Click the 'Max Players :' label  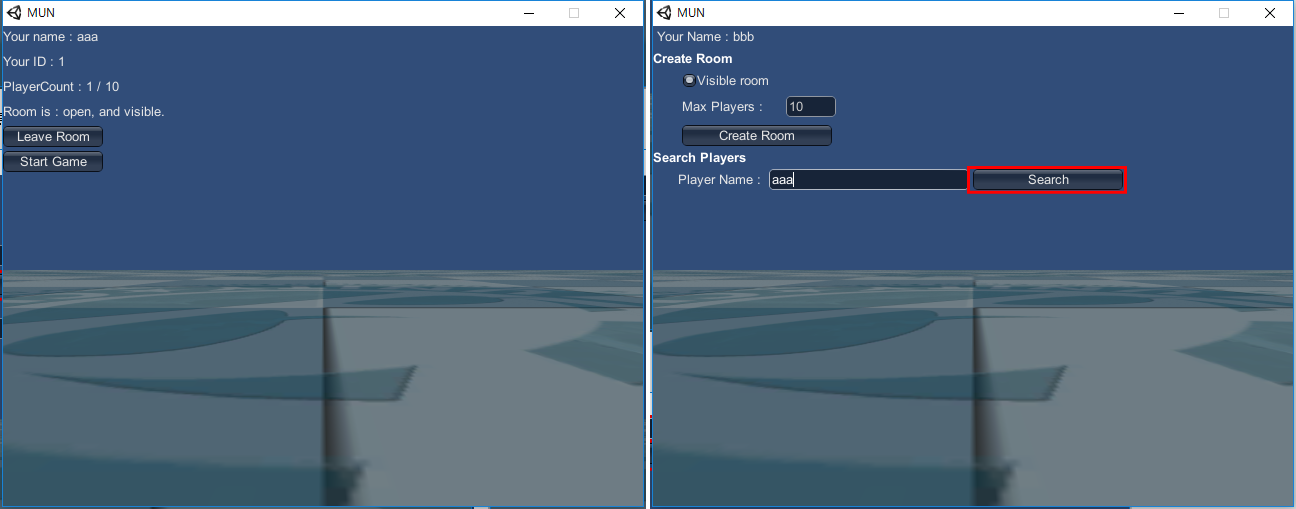[x=722, y=107]
